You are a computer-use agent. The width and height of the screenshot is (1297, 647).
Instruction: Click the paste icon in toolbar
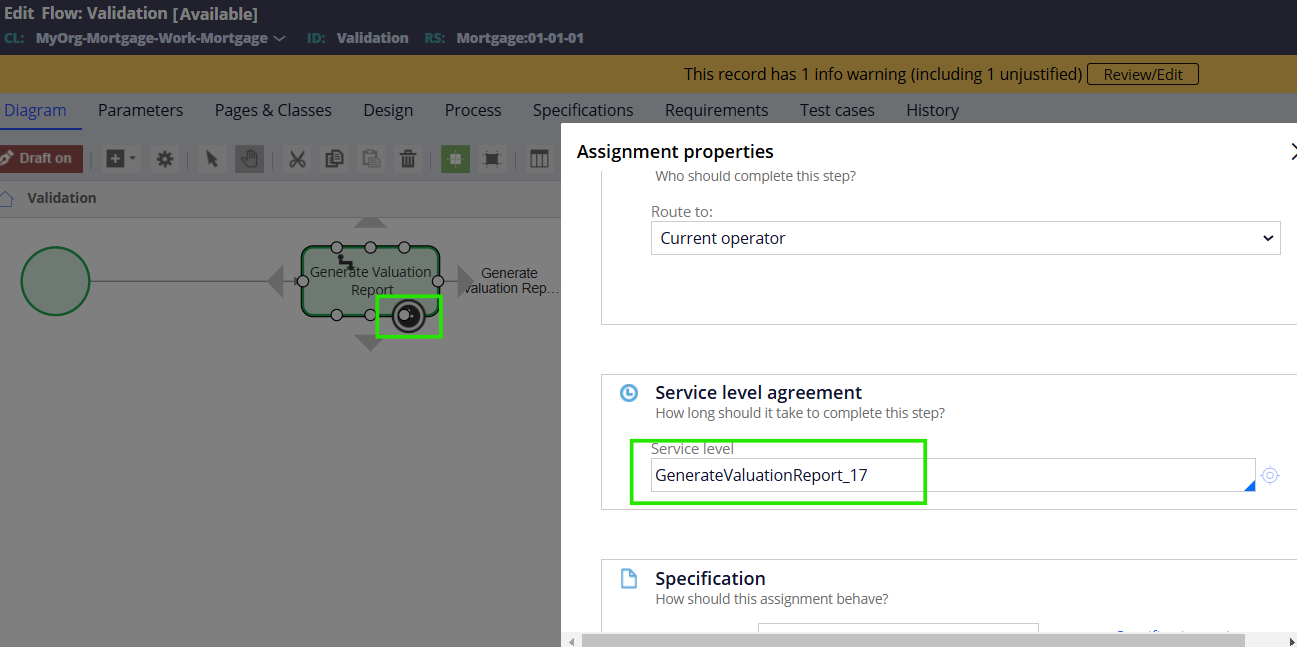pyautogui.click(x=371, y=159)
